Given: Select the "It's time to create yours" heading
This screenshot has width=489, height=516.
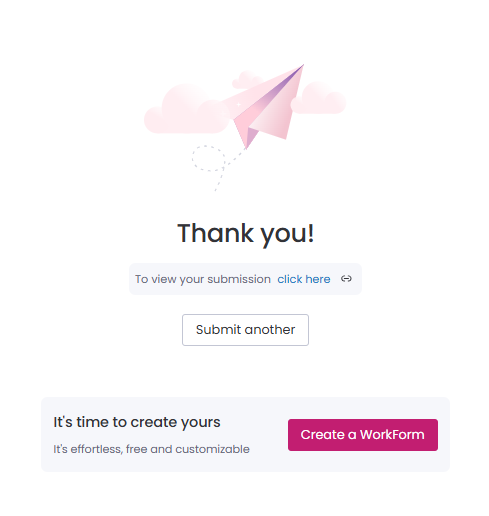Looking at the screenshot, I should (137, 422).
